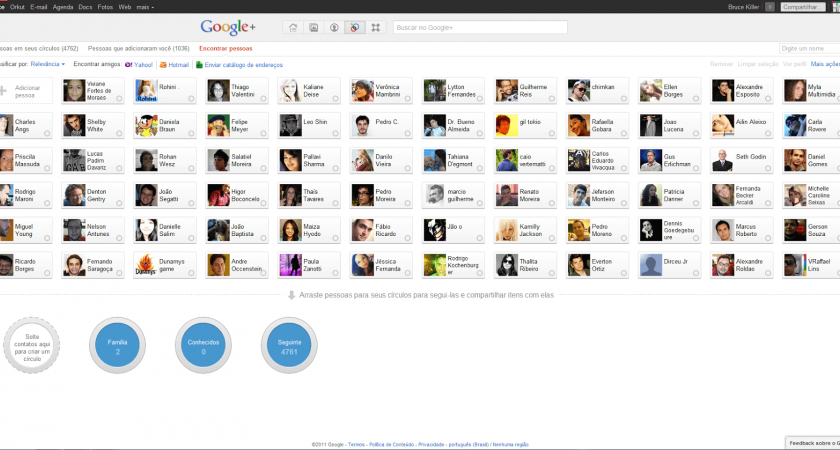The width and height of the screenshot is (840, 450).
Task: Click Política de Conteúdo footer link
Action: (392, 445)
